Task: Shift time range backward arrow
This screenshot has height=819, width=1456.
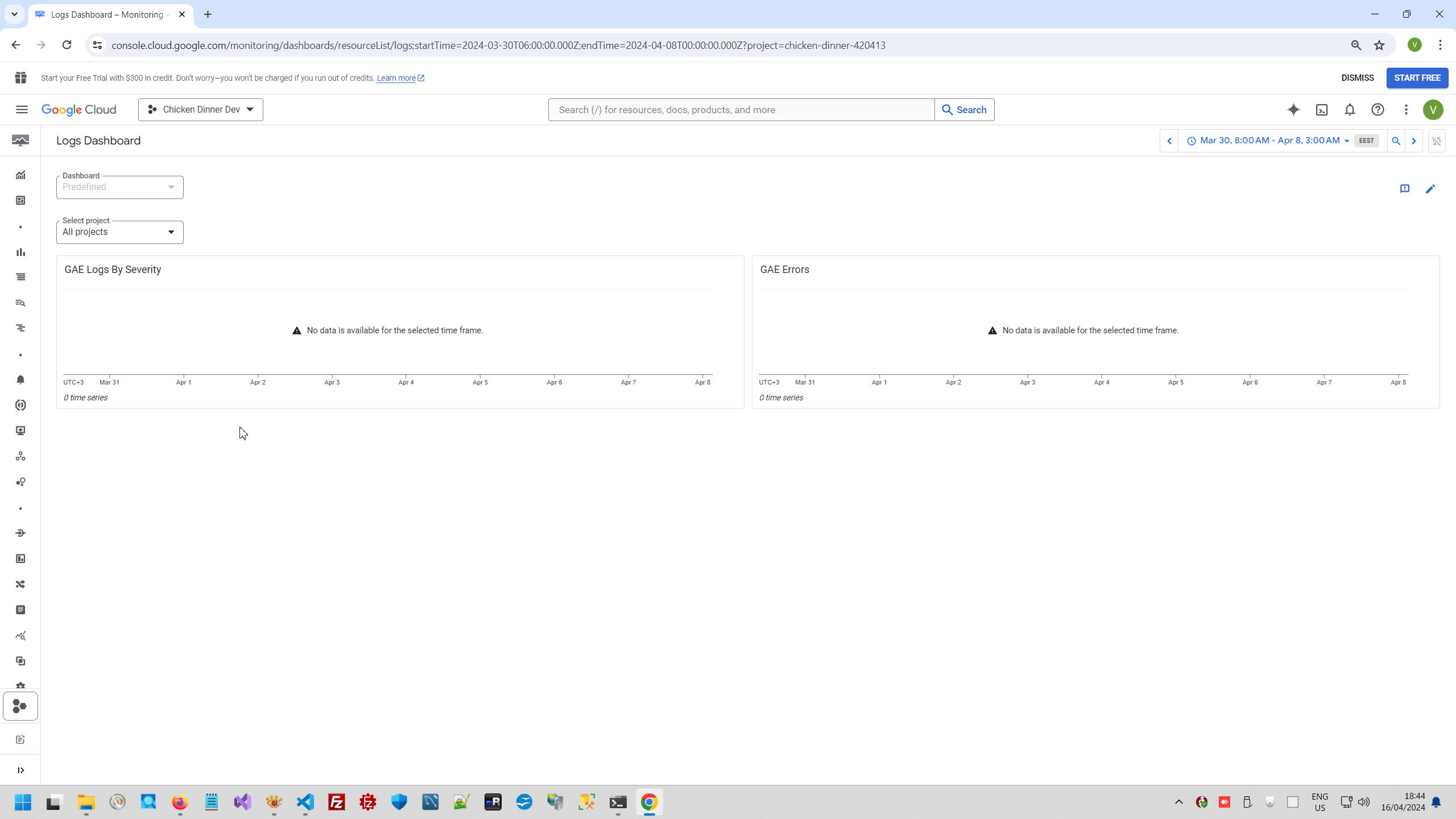Action: tap(1169, 141)
